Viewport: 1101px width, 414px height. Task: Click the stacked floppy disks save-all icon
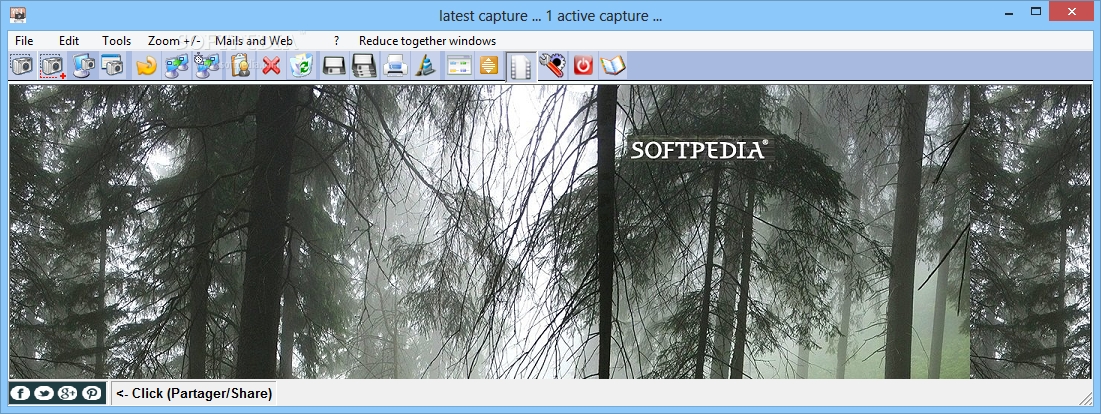pyautogui.click(x=364, y=66)
